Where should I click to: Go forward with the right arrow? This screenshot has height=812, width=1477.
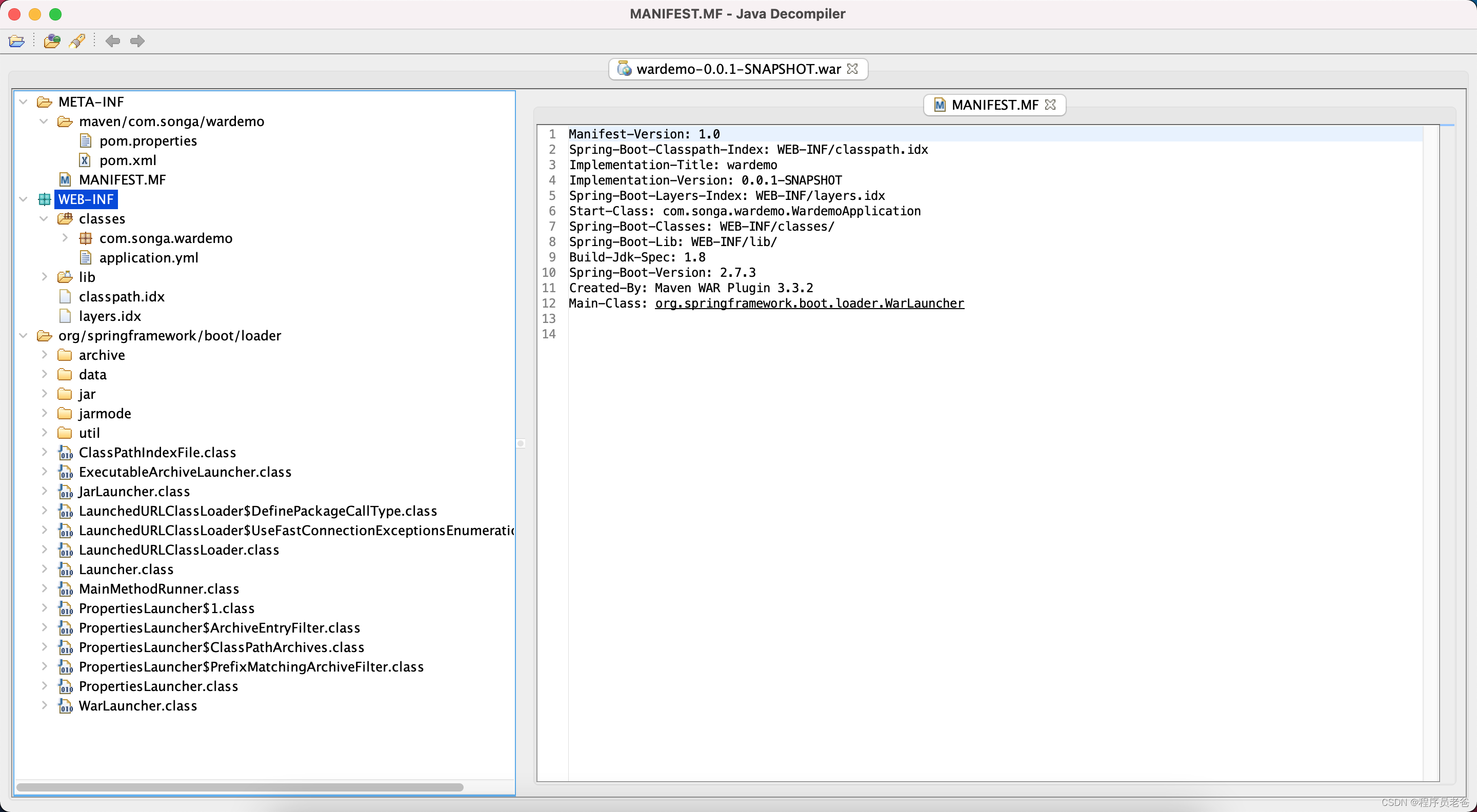tap(137, 40)
